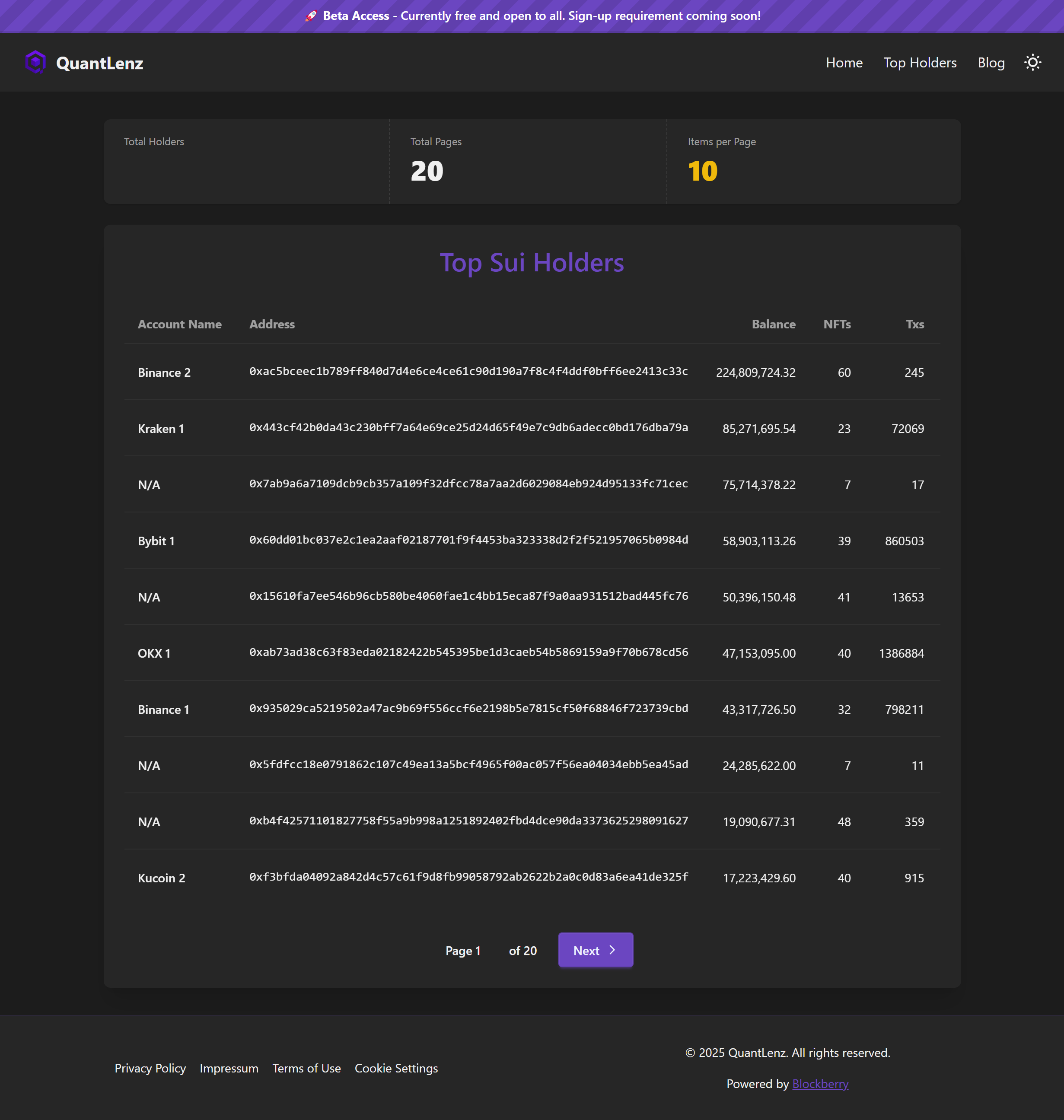This screenshot has height=1120, width=1064.
Task: Click the Txs value 13653
Action: [x=908, y=597]
